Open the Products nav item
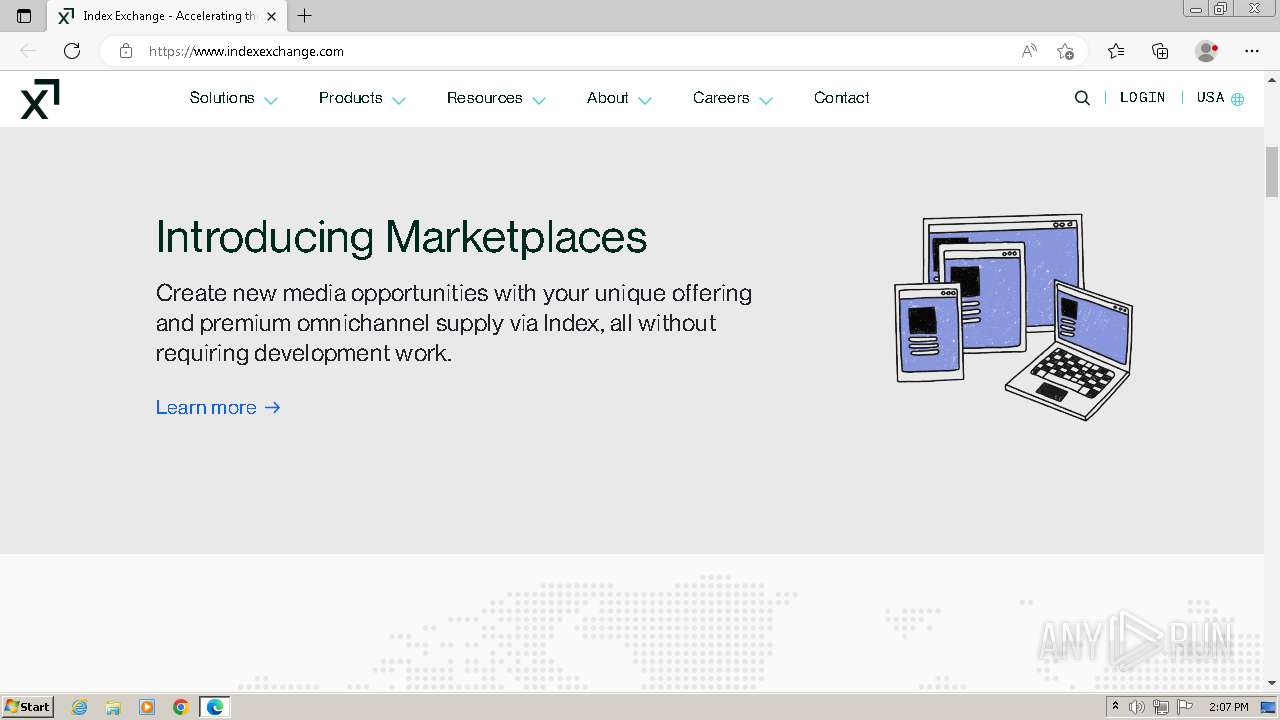 351,98
